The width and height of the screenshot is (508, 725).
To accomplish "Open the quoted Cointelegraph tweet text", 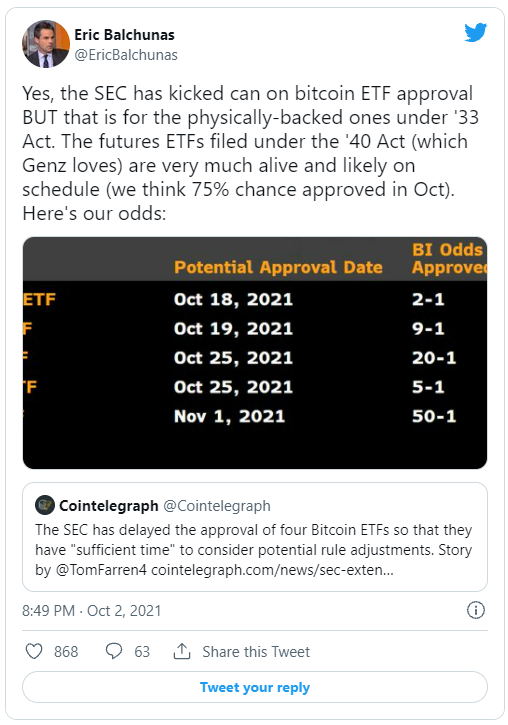I will pos(254,549).
